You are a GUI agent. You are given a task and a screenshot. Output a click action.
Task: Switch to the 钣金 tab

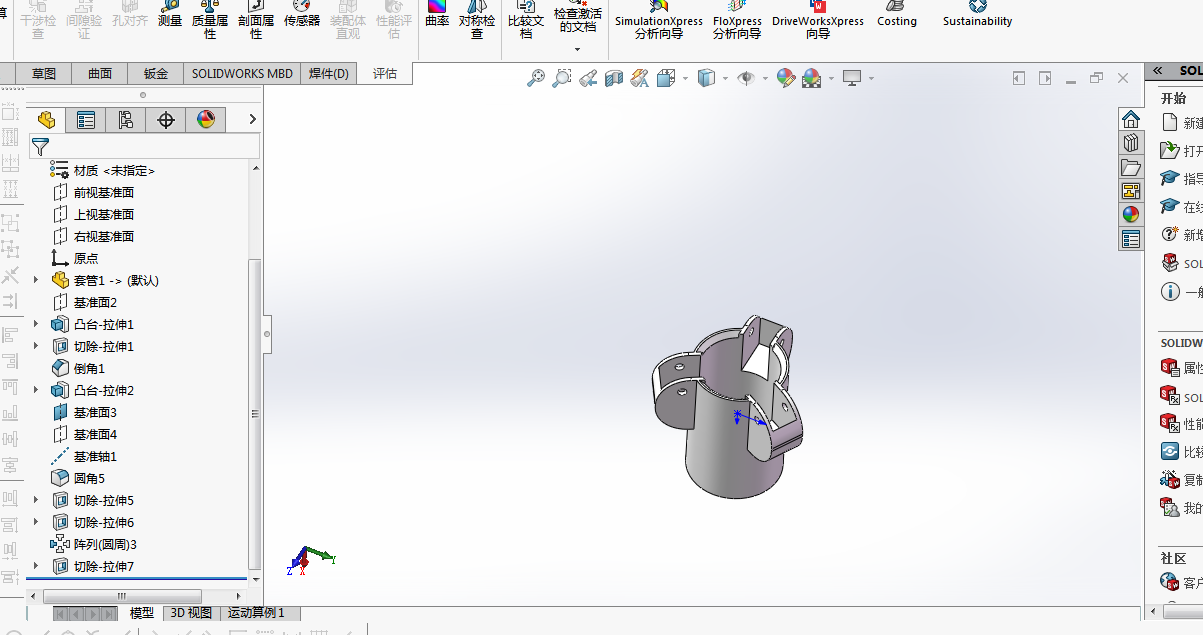pyautogui.click(x=156, y=73)
